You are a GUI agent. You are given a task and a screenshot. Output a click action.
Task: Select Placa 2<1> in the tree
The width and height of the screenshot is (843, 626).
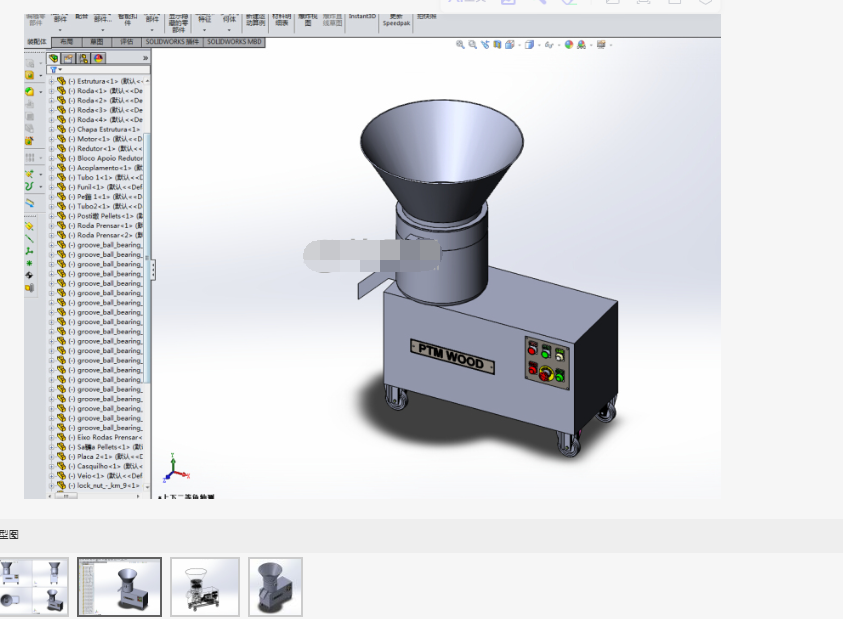pos(105,457)
